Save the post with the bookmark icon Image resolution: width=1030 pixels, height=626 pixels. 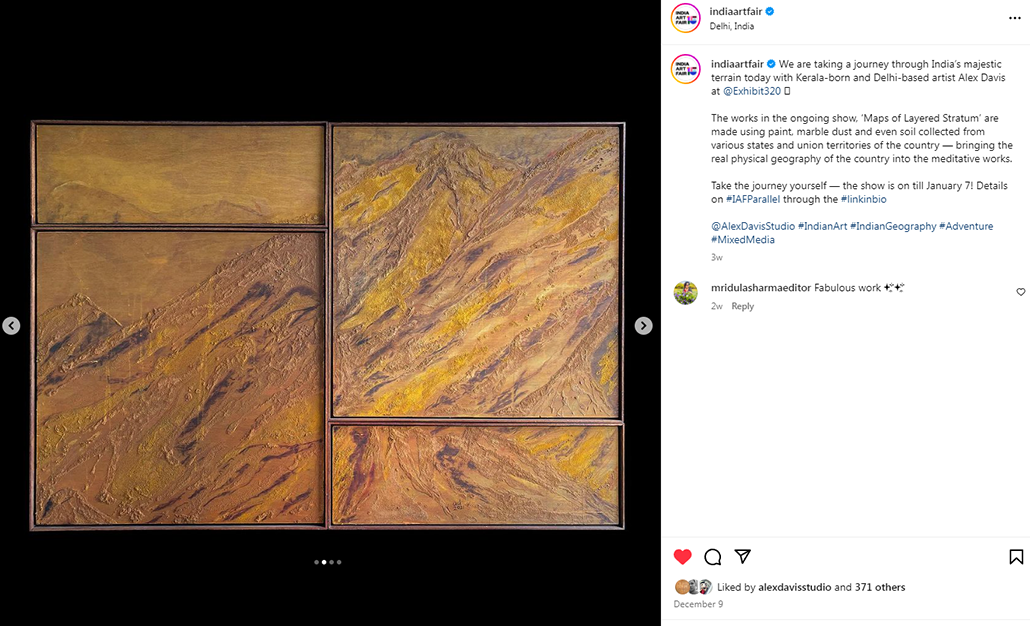pos(1016,557)
